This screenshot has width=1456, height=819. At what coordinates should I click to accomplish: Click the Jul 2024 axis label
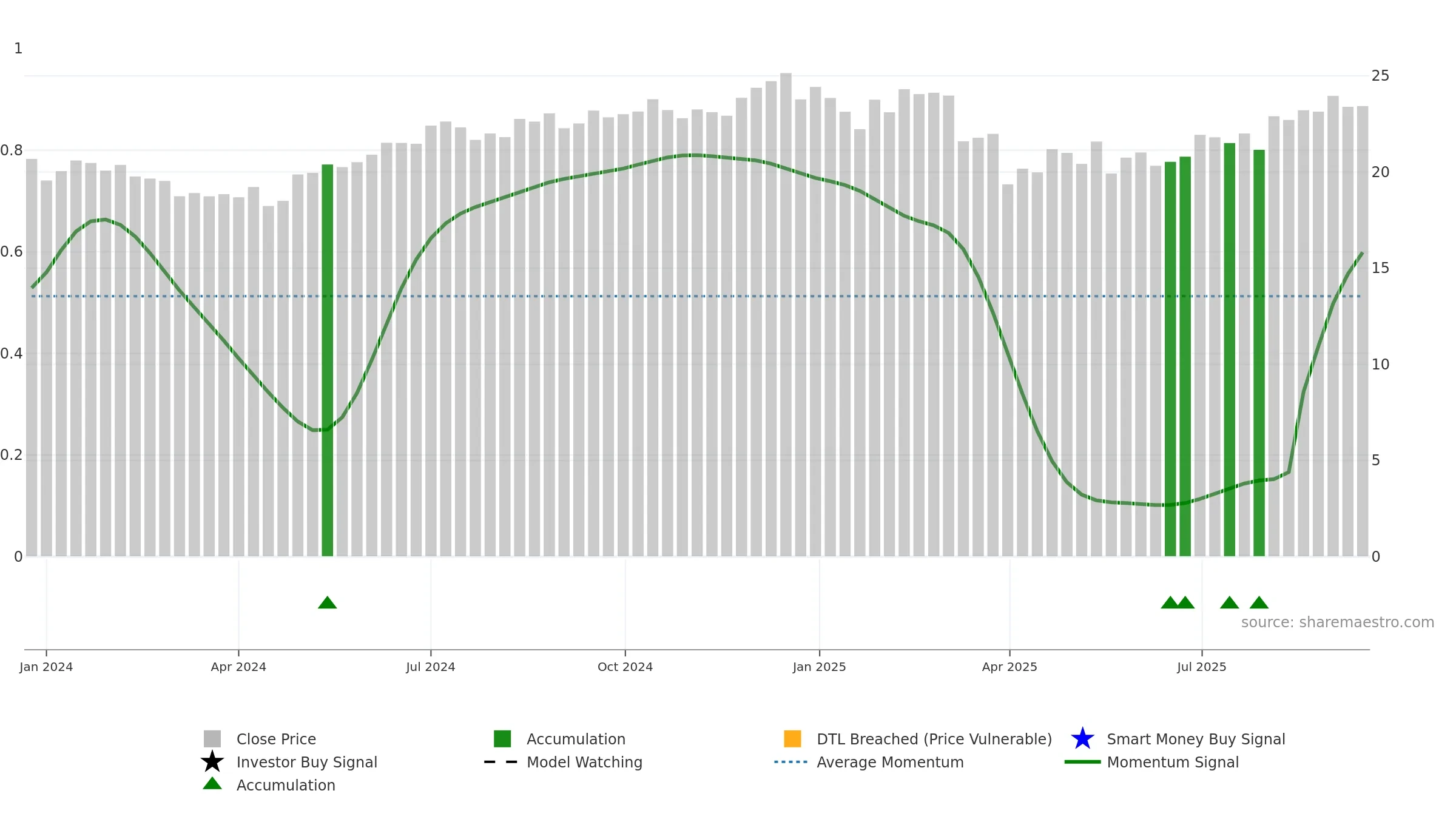point(431,667)
